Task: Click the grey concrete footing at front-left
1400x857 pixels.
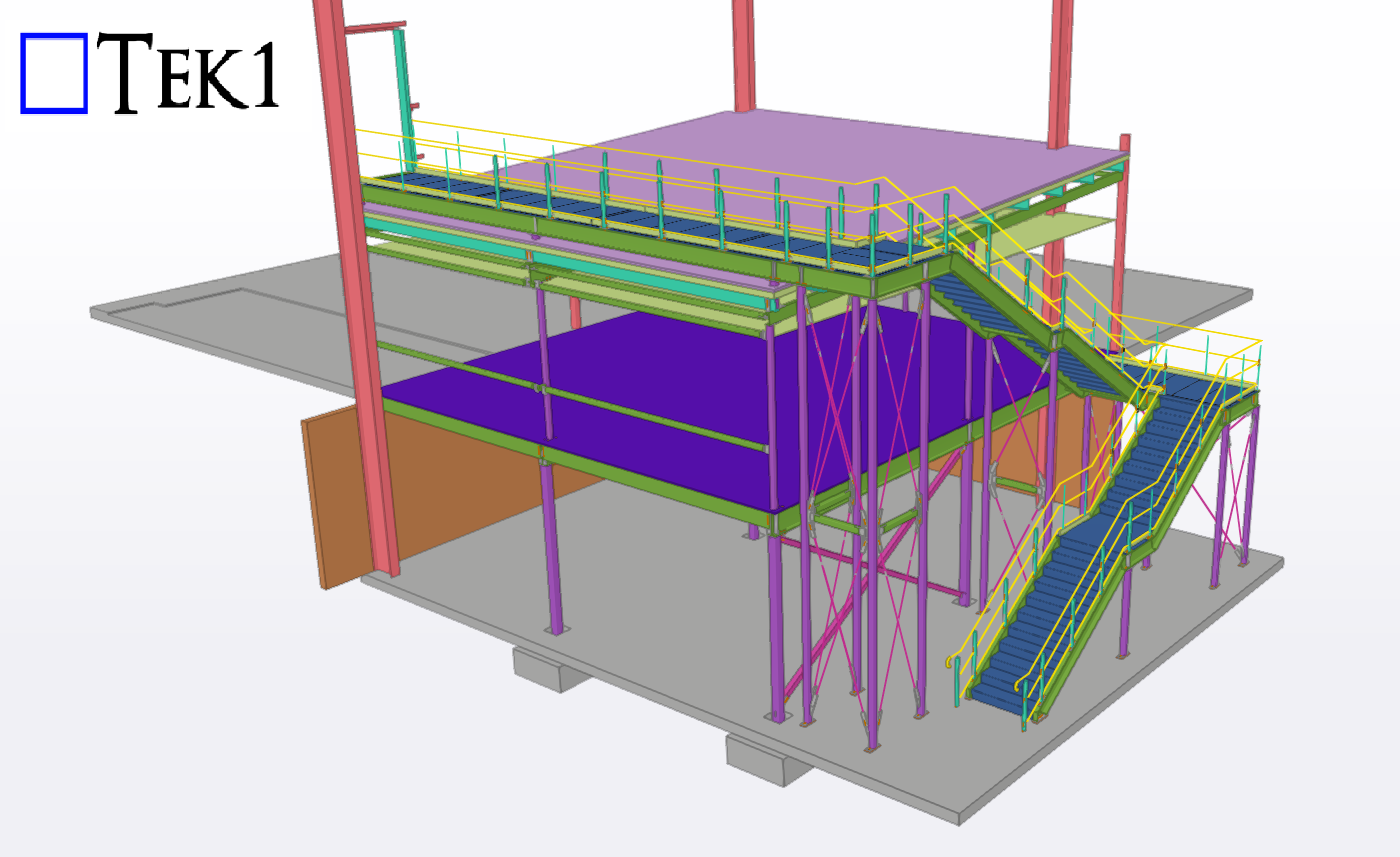Action: 550,667
